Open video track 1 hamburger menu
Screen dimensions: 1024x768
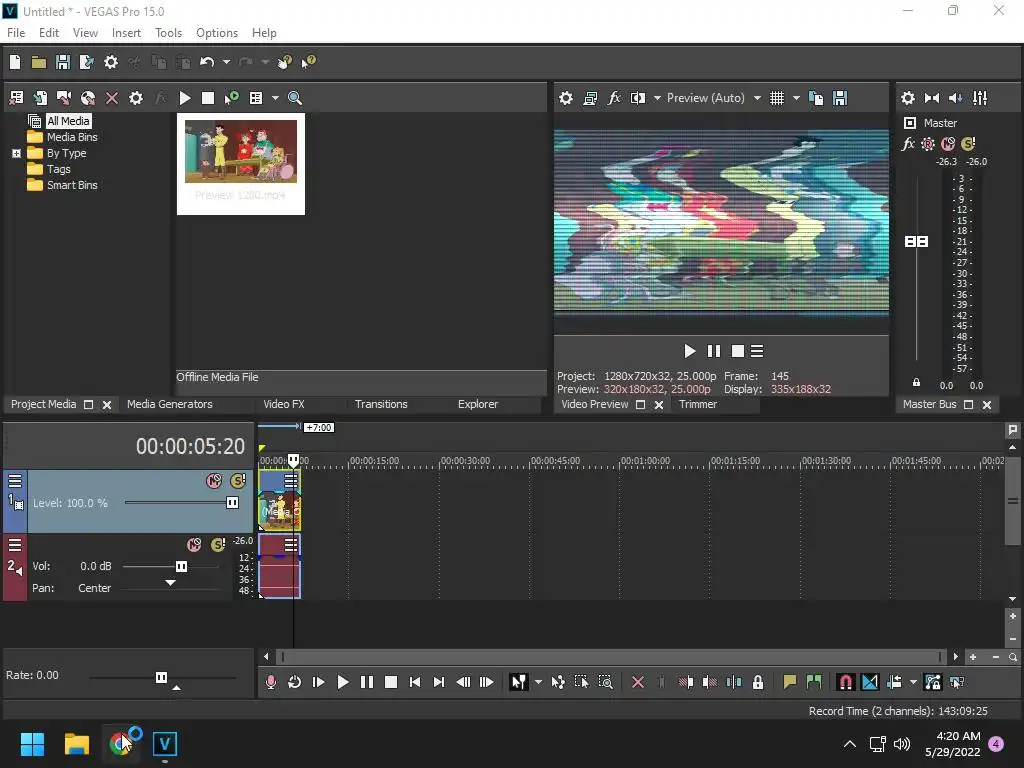pyautogui.click(x=15, y=481)
